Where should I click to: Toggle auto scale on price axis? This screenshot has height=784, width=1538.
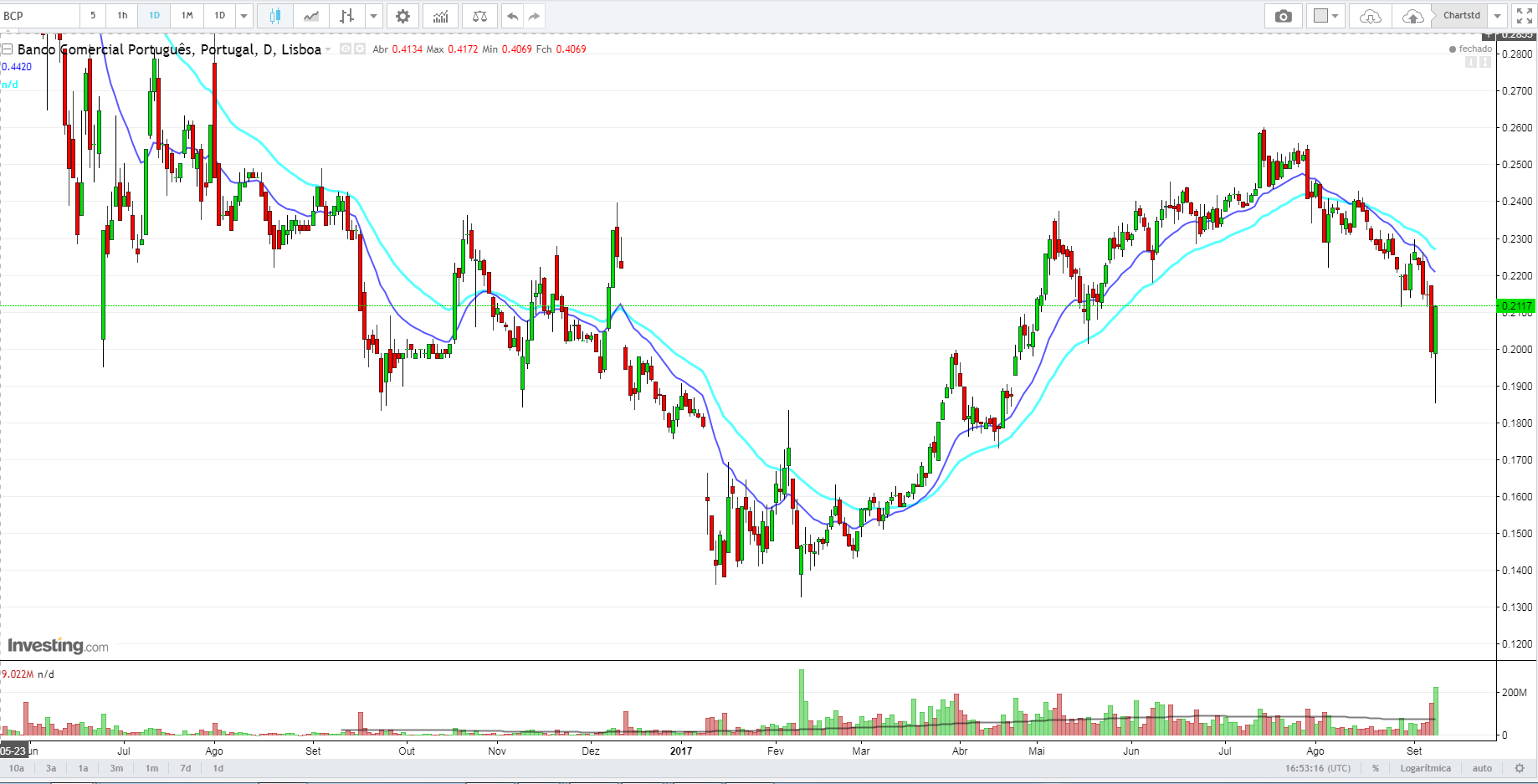click(1482, 768)
